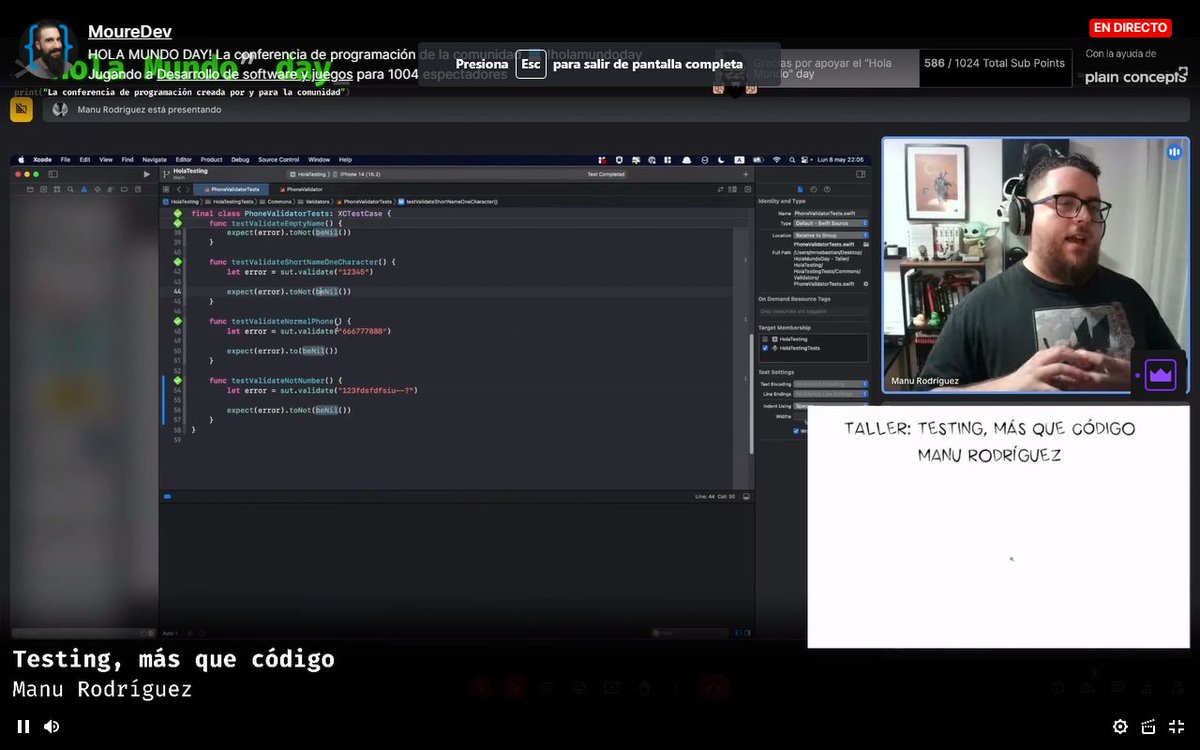This screenshot has width=1200, height=750.
Task: Open the Find navigator magnifier icon
Action: [x=70, y=189]
